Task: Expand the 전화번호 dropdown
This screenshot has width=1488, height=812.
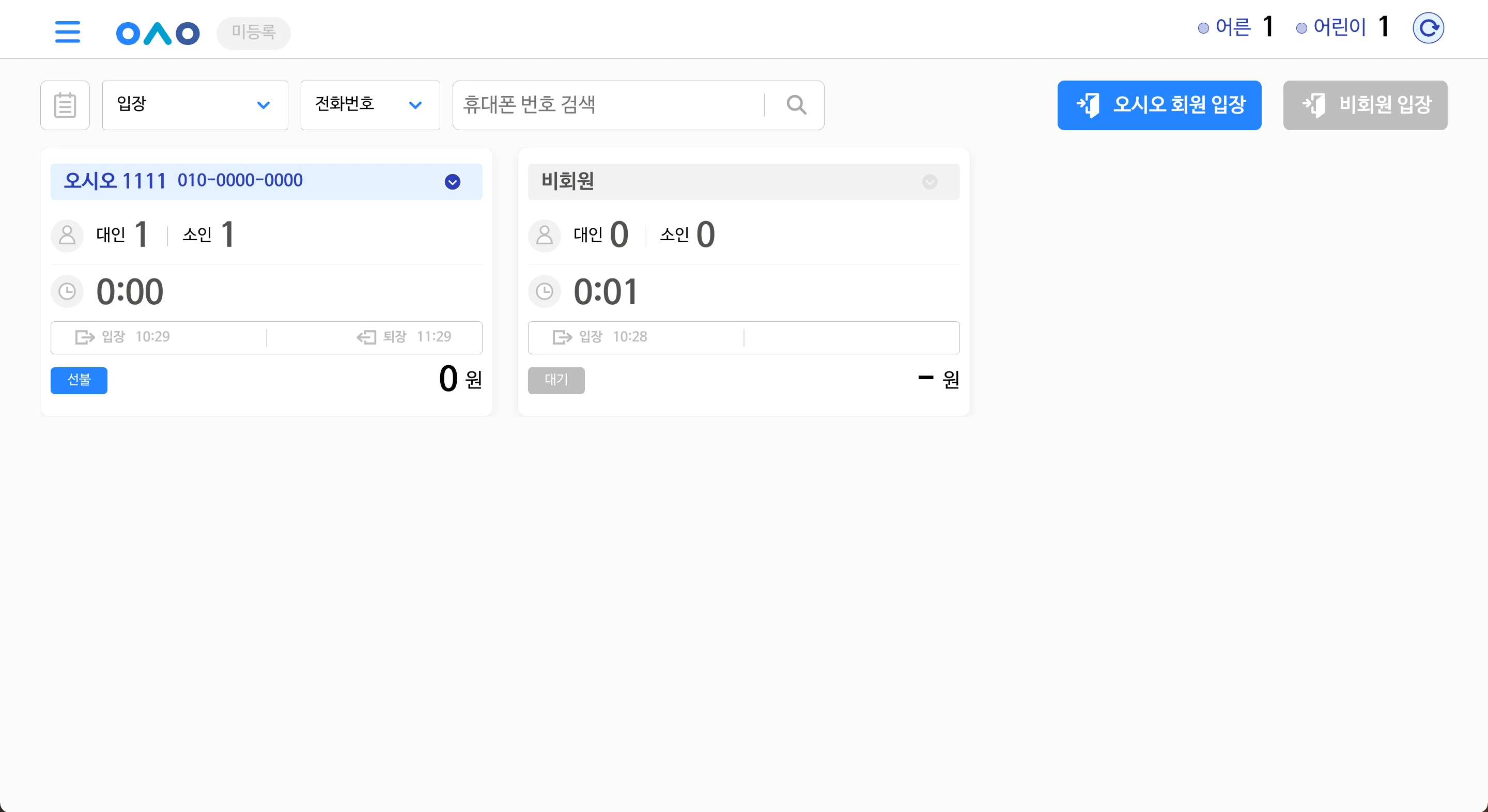Action: 370,105
